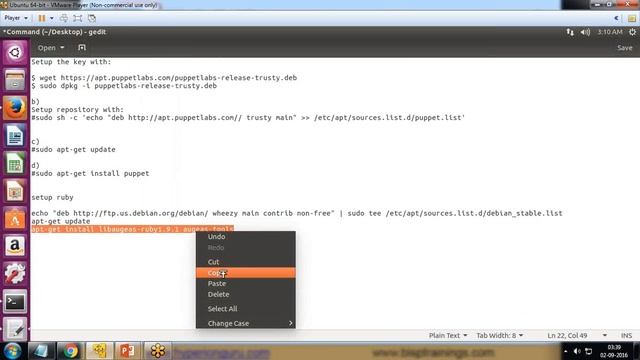Open LibreOffice Calc from the launcher
Screen dimensions: 640x360
tap(15, 163)
